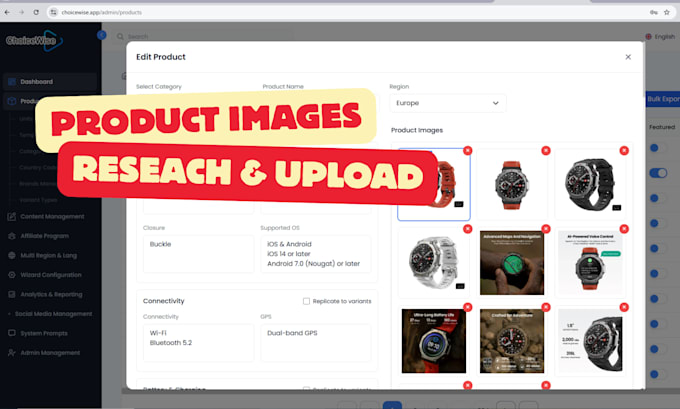The image size is (680, 409).
Task: Remove the AI-Powered Voice Control image
Action: [624, 229]
